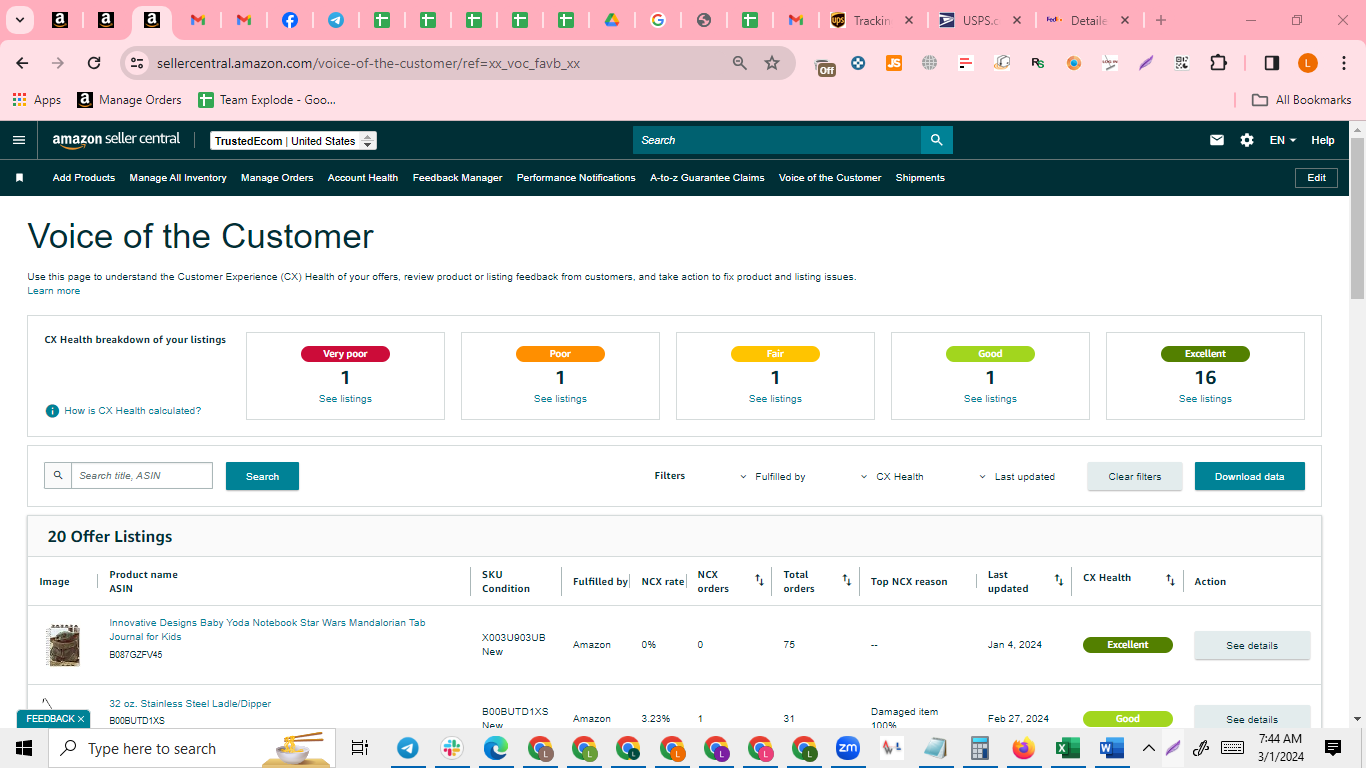Open the Seller Central hamburger menu
1366x768 pixels.
[18, 140]
